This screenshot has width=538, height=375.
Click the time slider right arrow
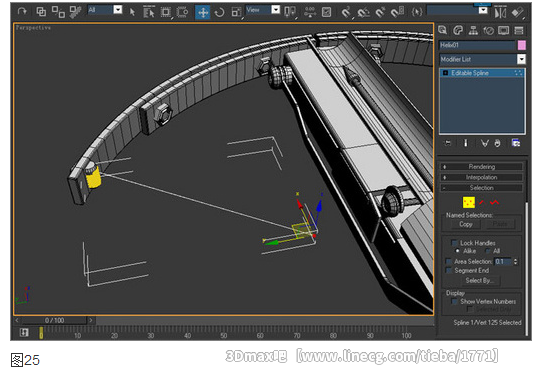(91, 320)
